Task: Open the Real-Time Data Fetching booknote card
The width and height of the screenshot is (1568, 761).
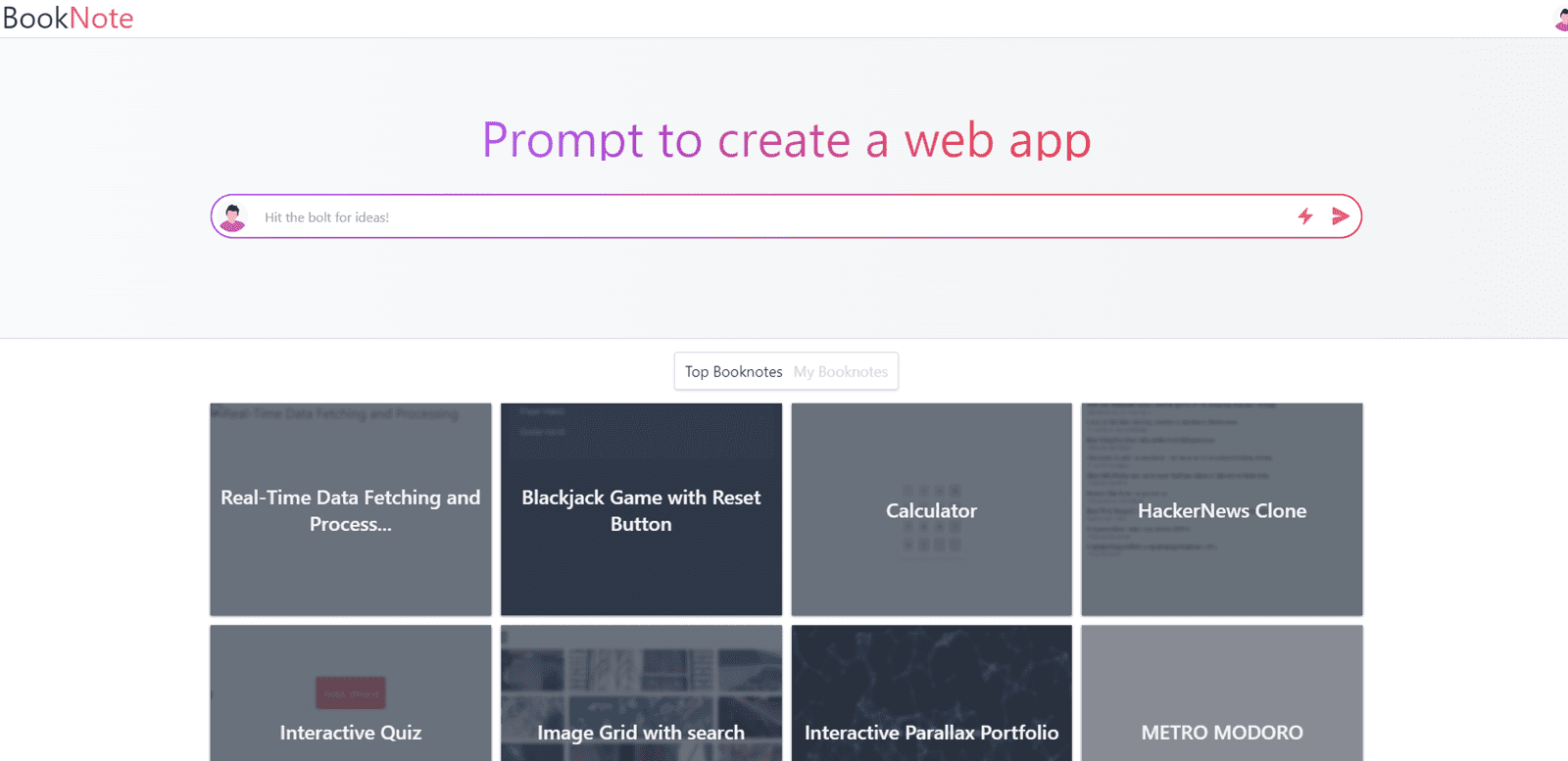Action: [350, 510]
